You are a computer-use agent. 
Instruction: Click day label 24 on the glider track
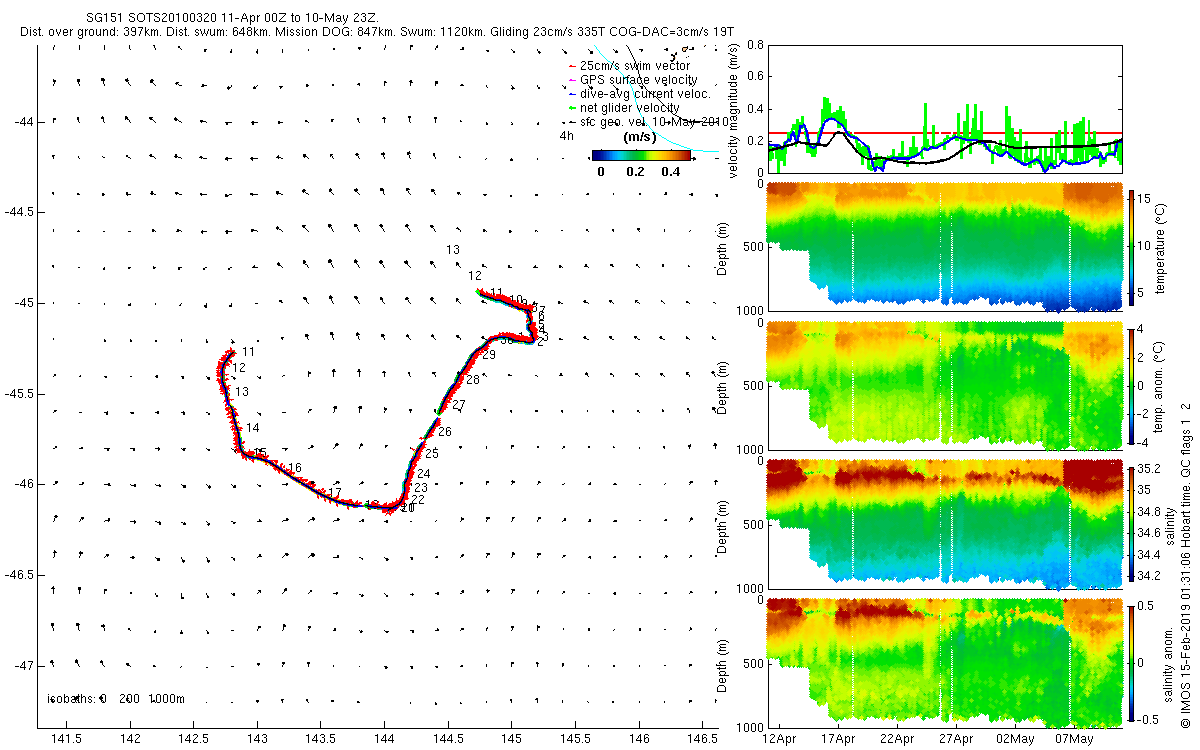point(424,474)
